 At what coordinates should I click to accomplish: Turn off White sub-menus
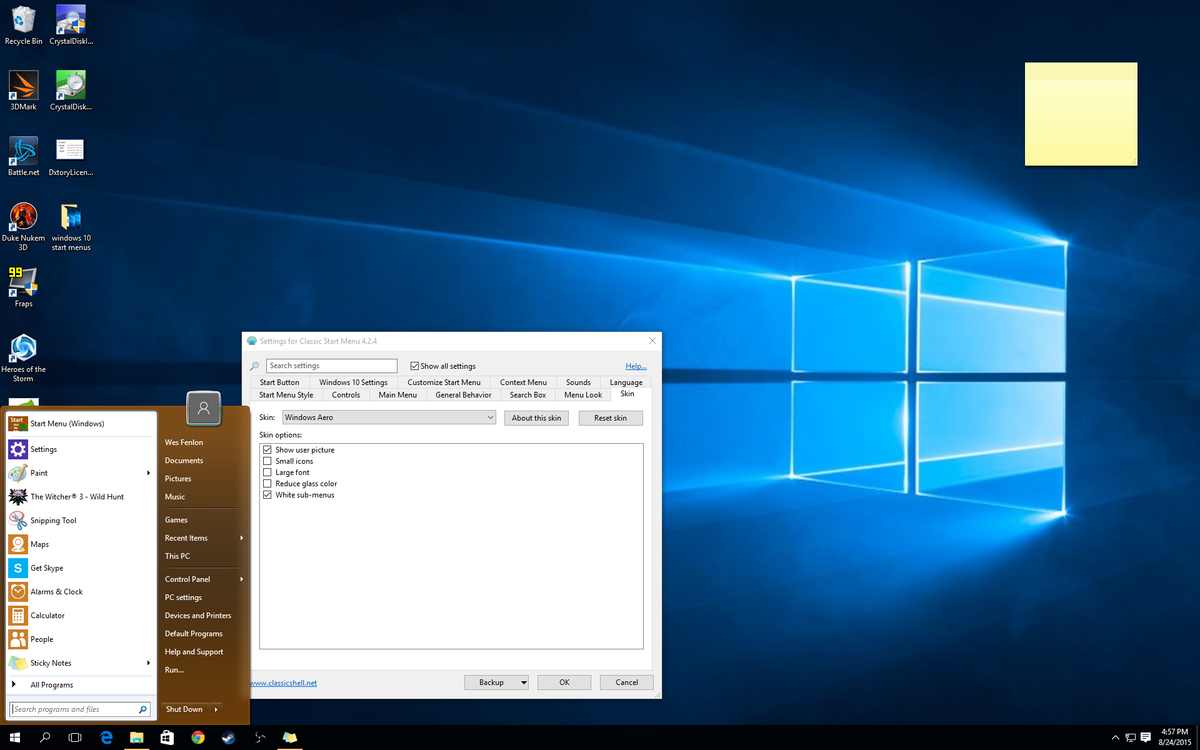pos(267,494)
